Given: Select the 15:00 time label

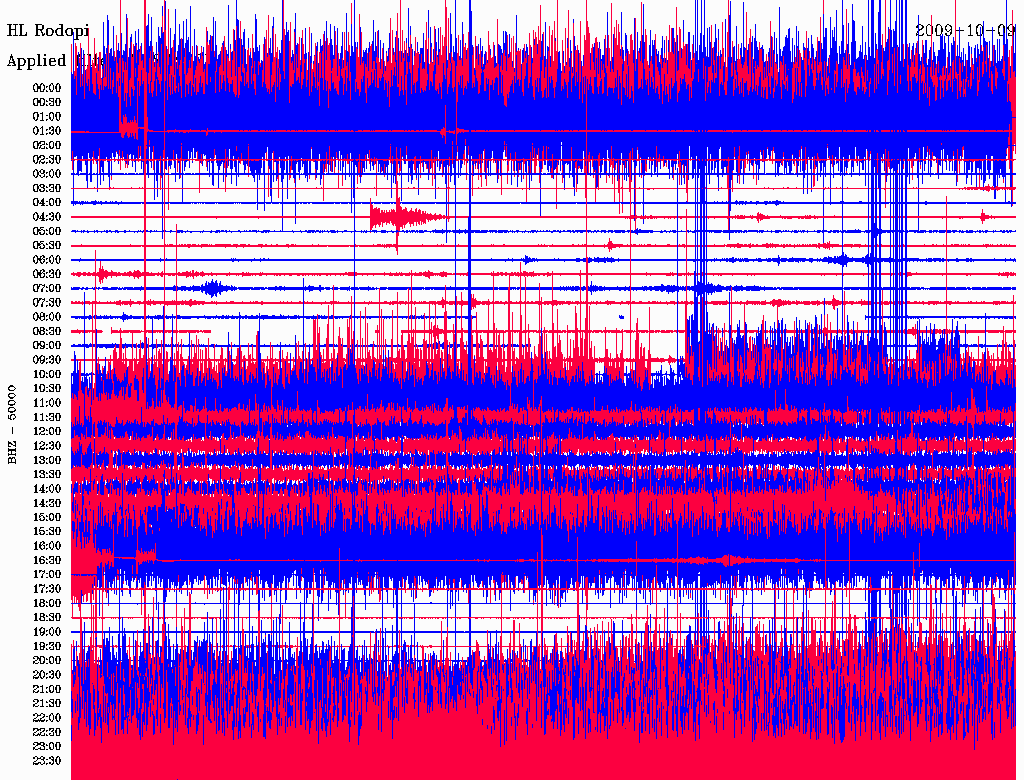Looking at the screenshot, I should (47, 517).
